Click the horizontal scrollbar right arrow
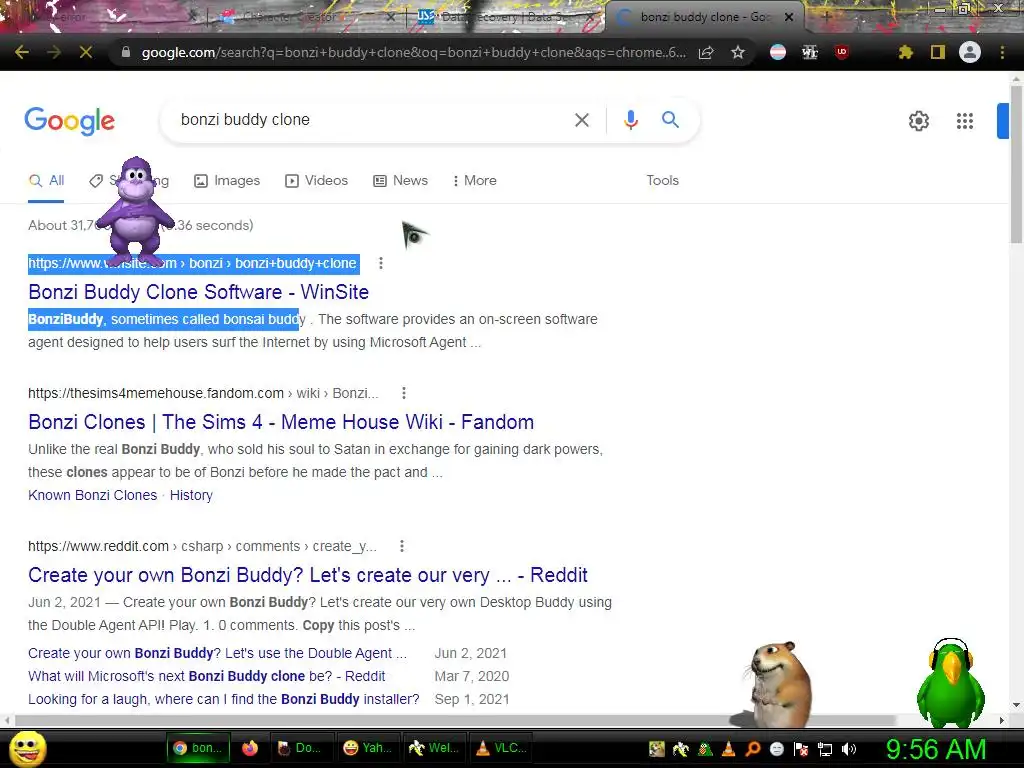The width and height of the screenshot is (1024, 768). 1002,720
